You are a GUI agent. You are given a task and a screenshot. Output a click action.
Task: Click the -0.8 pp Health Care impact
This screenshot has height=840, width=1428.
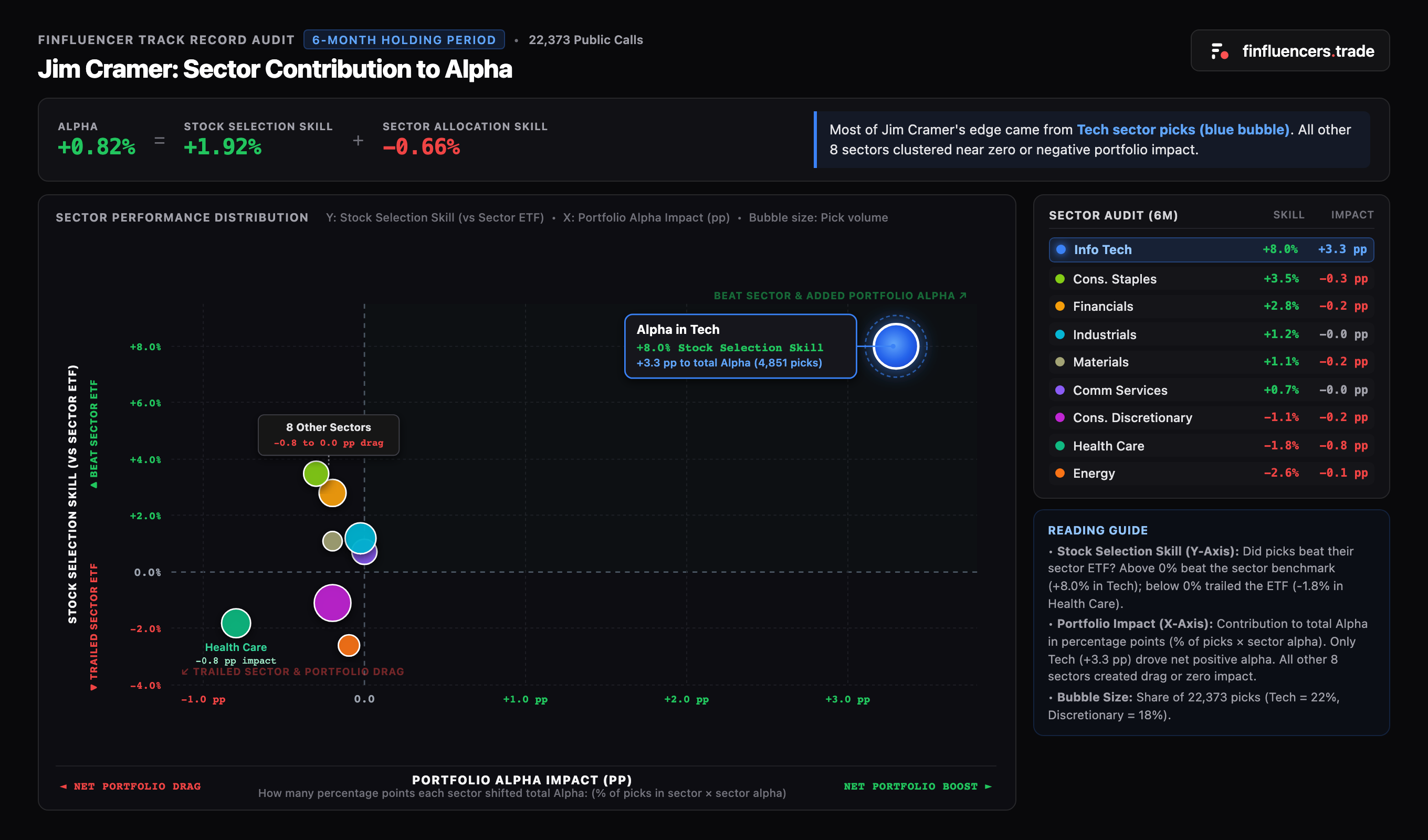point(1343,446)
